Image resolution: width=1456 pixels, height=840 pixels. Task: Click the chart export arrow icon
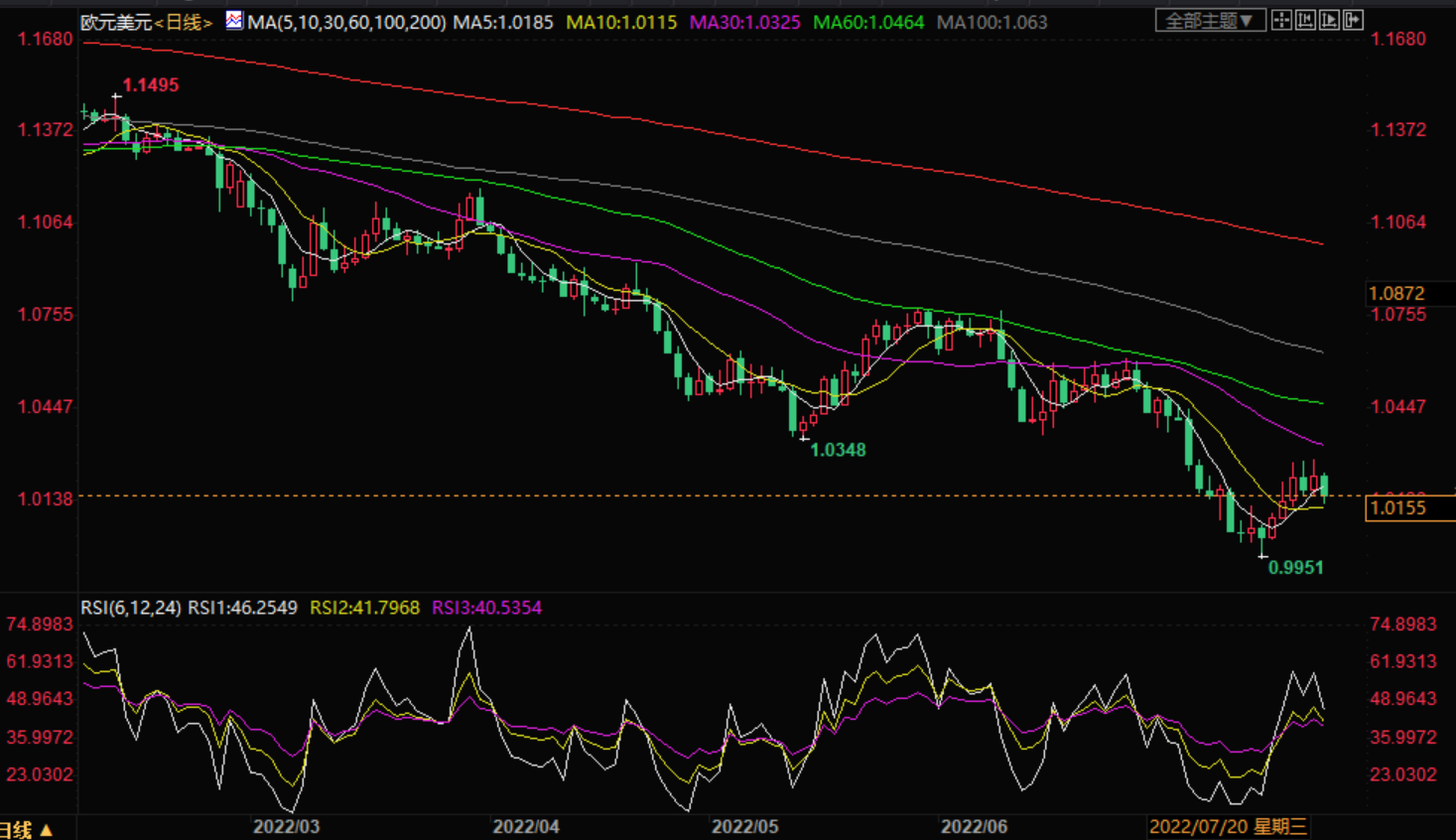(x=1353, y=20)
